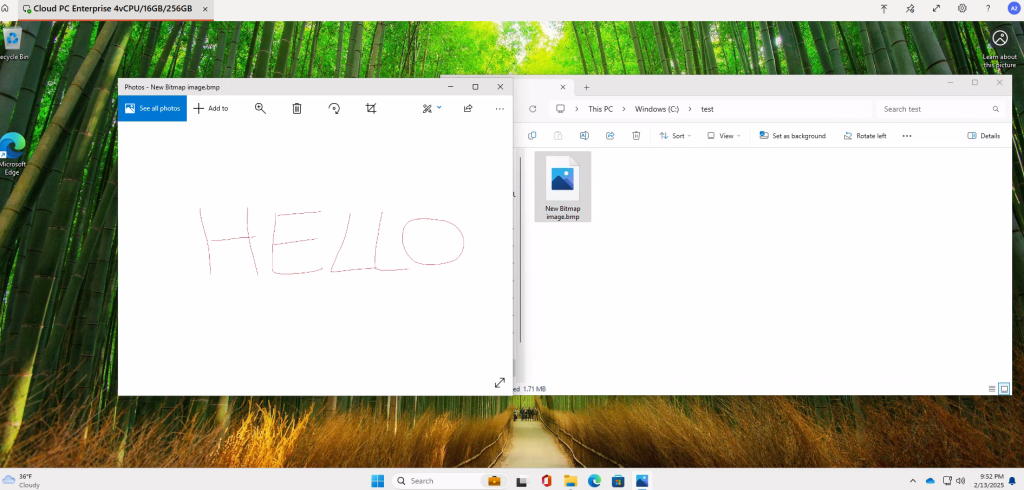Click the upload arrow in Cloud PC bar
The image size is (1024, 490).
(884, 8)
